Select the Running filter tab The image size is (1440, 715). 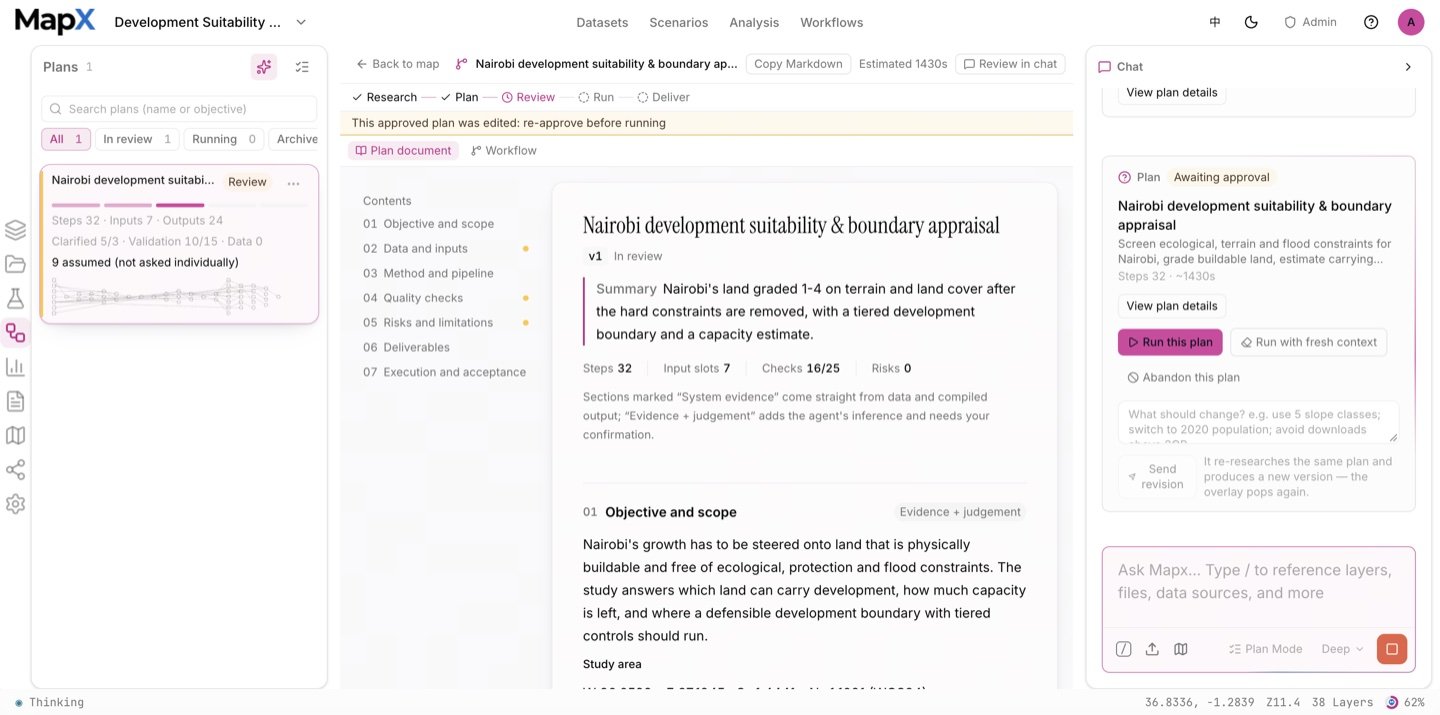(x=224, y=139)
